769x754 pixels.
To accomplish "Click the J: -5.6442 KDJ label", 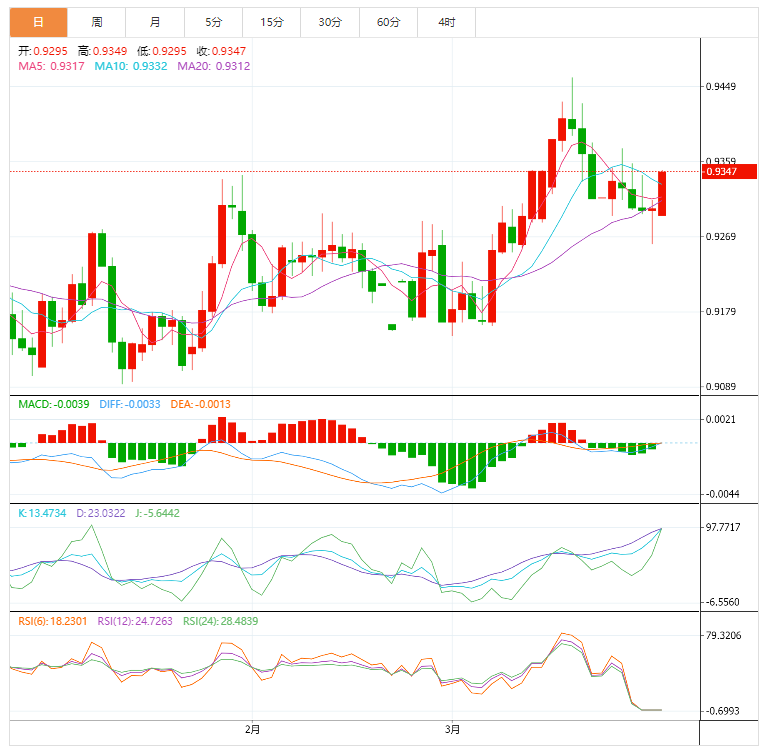I will (x=157, y=513).
